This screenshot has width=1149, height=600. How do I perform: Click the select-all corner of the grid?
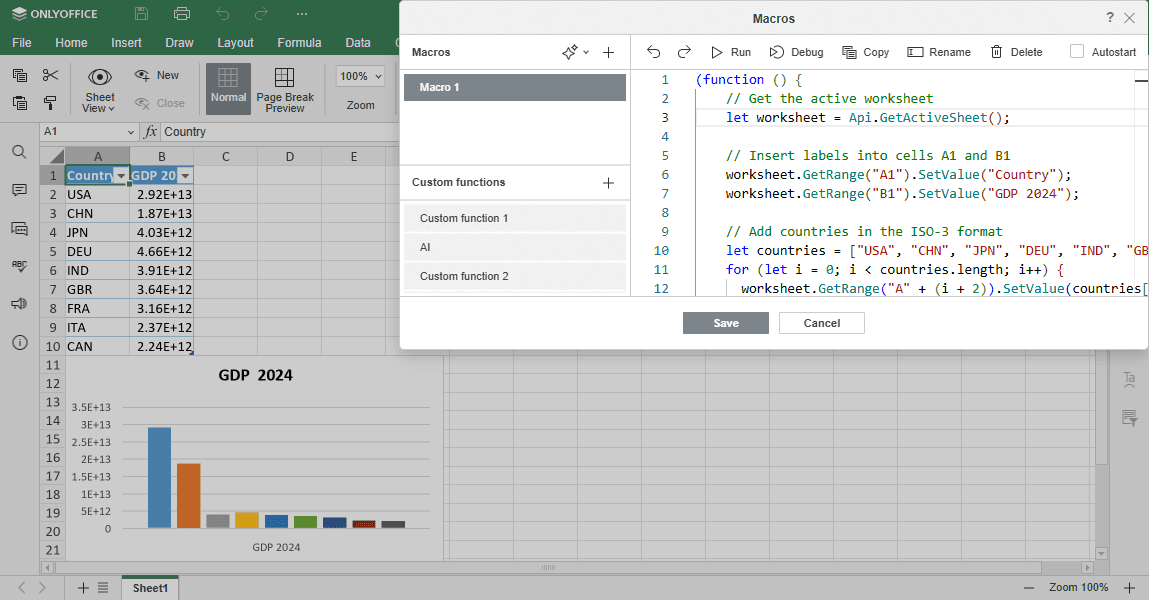tap(53, 156)
